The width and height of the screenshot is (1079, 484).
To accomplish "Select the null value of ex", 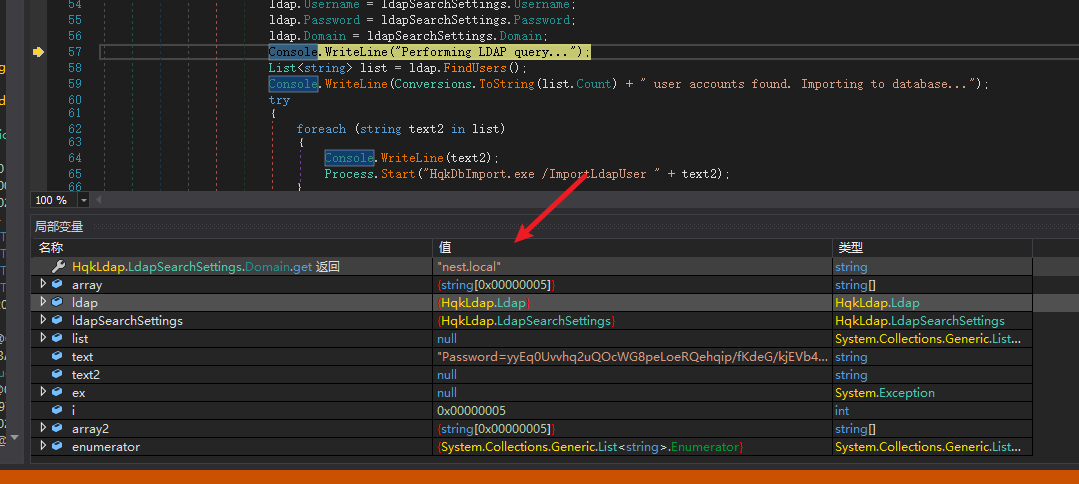I will (632, 392).
